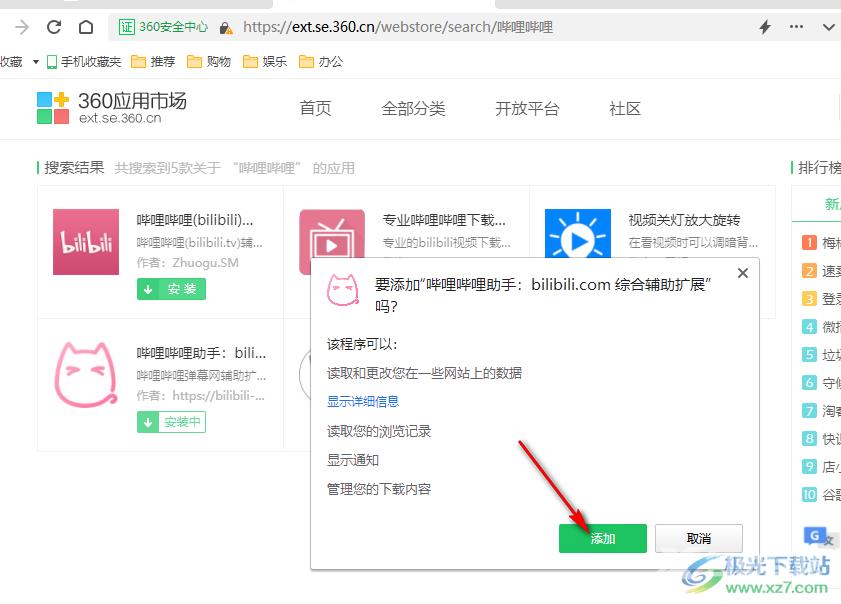
Task: Dismiss dialog with 取消 button
Action: coord(699,539)
